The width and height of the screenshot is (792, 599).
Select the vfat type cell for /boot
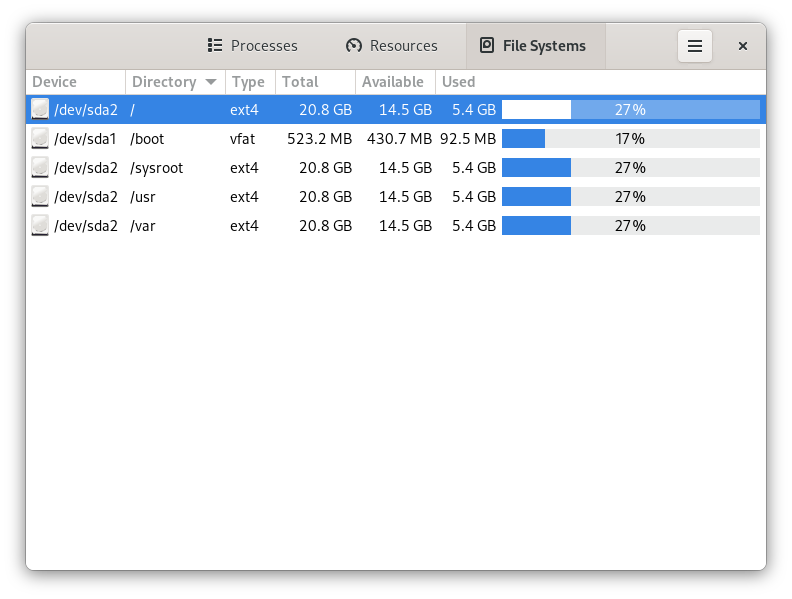tap(243, 138)
